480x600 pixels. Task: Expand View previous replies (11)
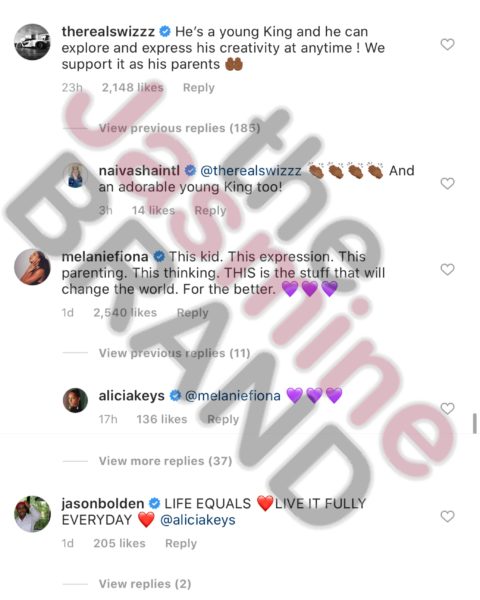(x=175, y=353)
